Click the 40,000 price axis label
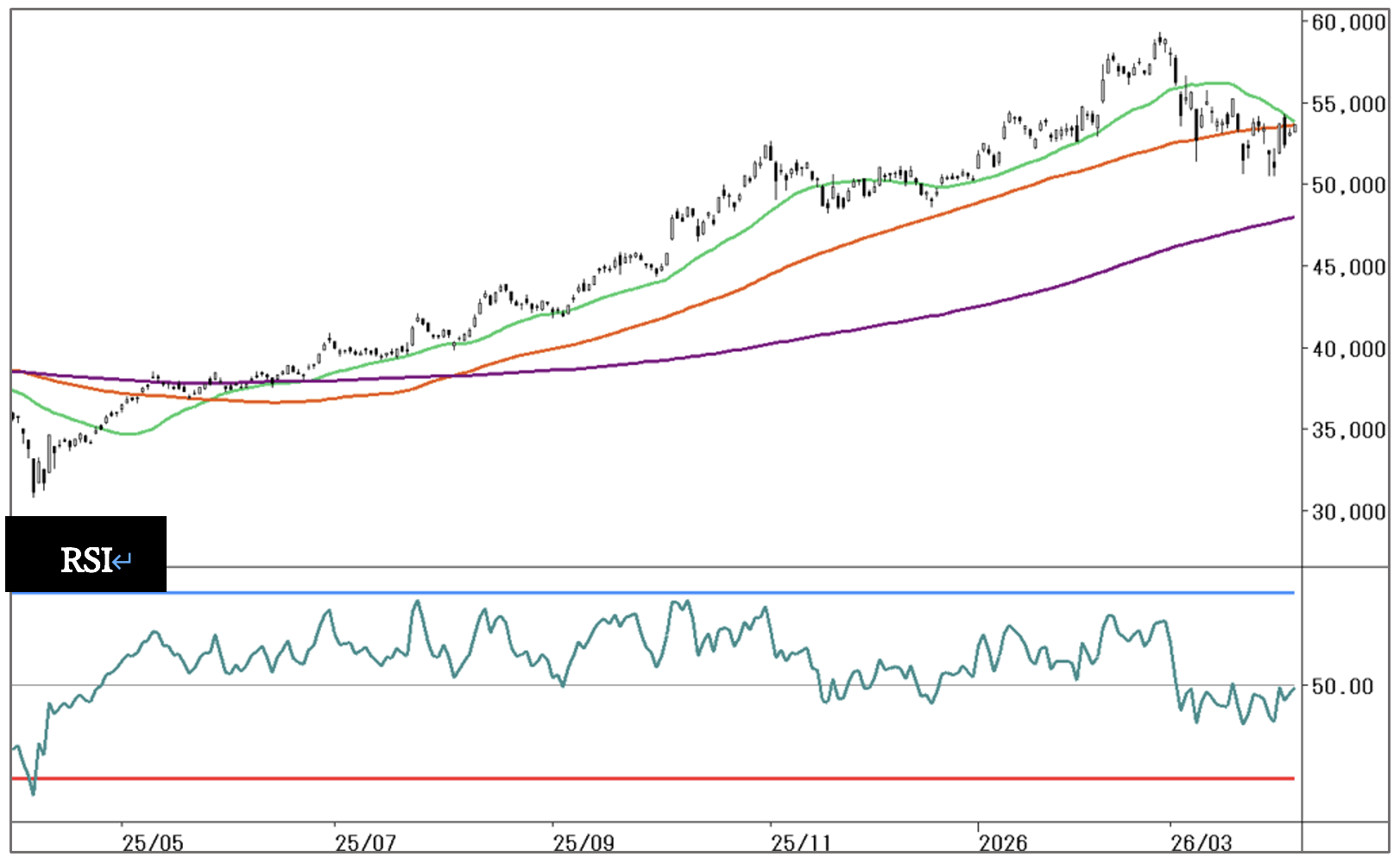This screenshot has height=863, width=1400. (1348, 350)
